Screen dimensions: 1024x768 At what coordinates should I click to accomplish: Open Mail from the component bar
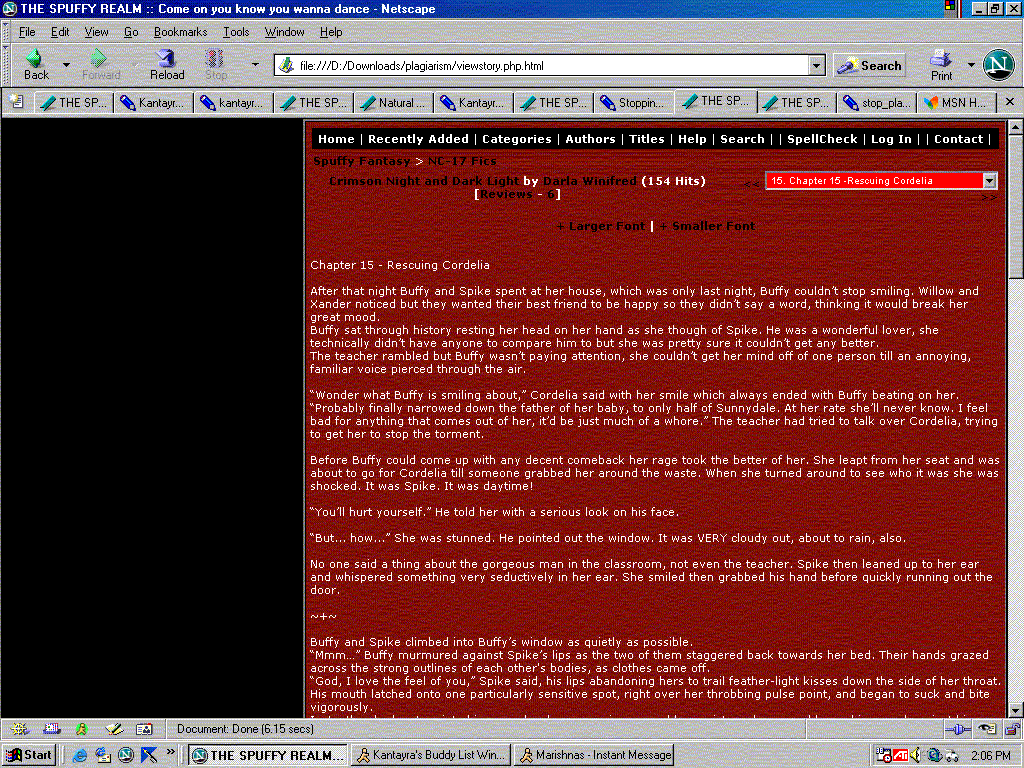[x=51, y=729]
